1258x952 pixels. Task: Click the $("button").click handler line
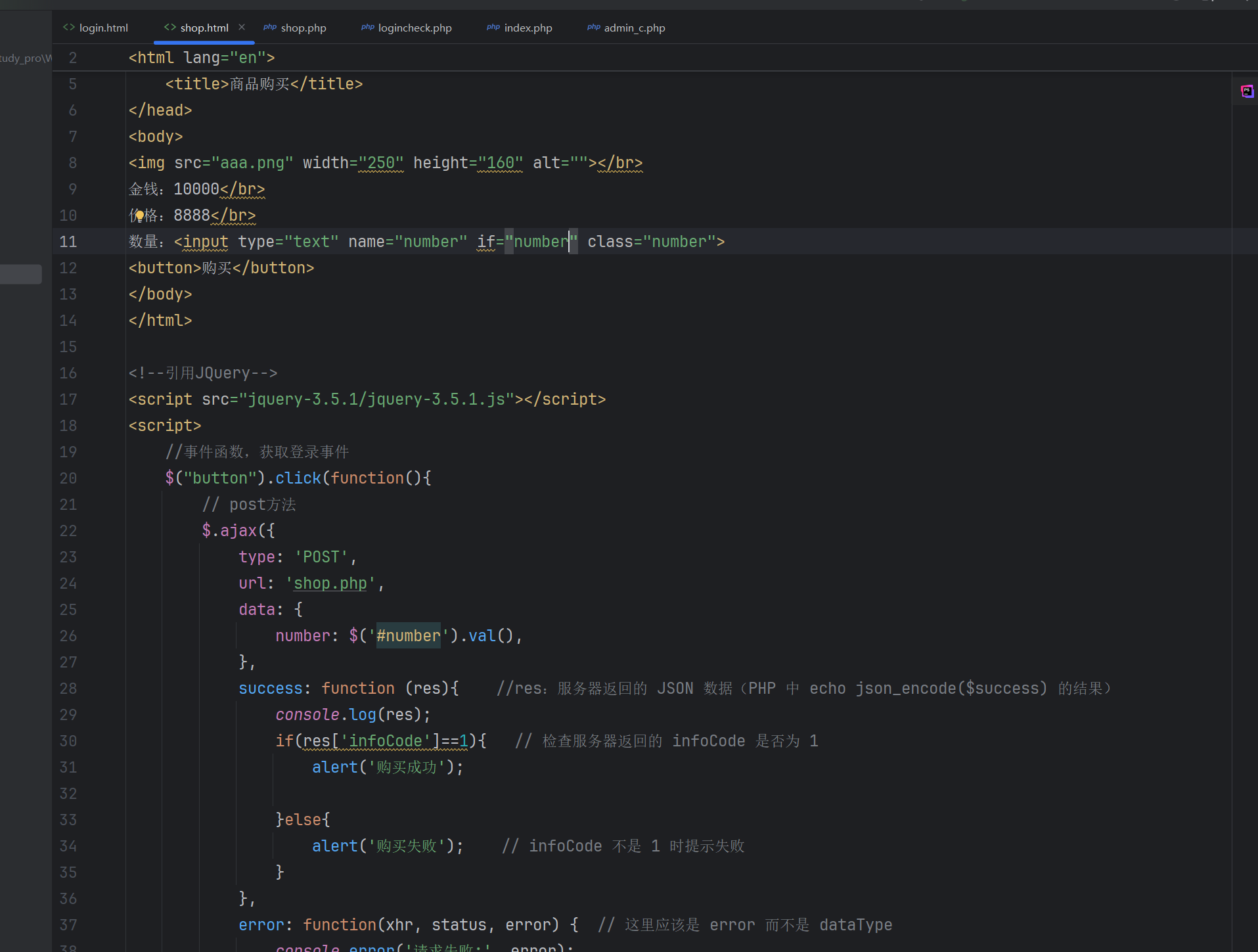(x=298, y=478)
